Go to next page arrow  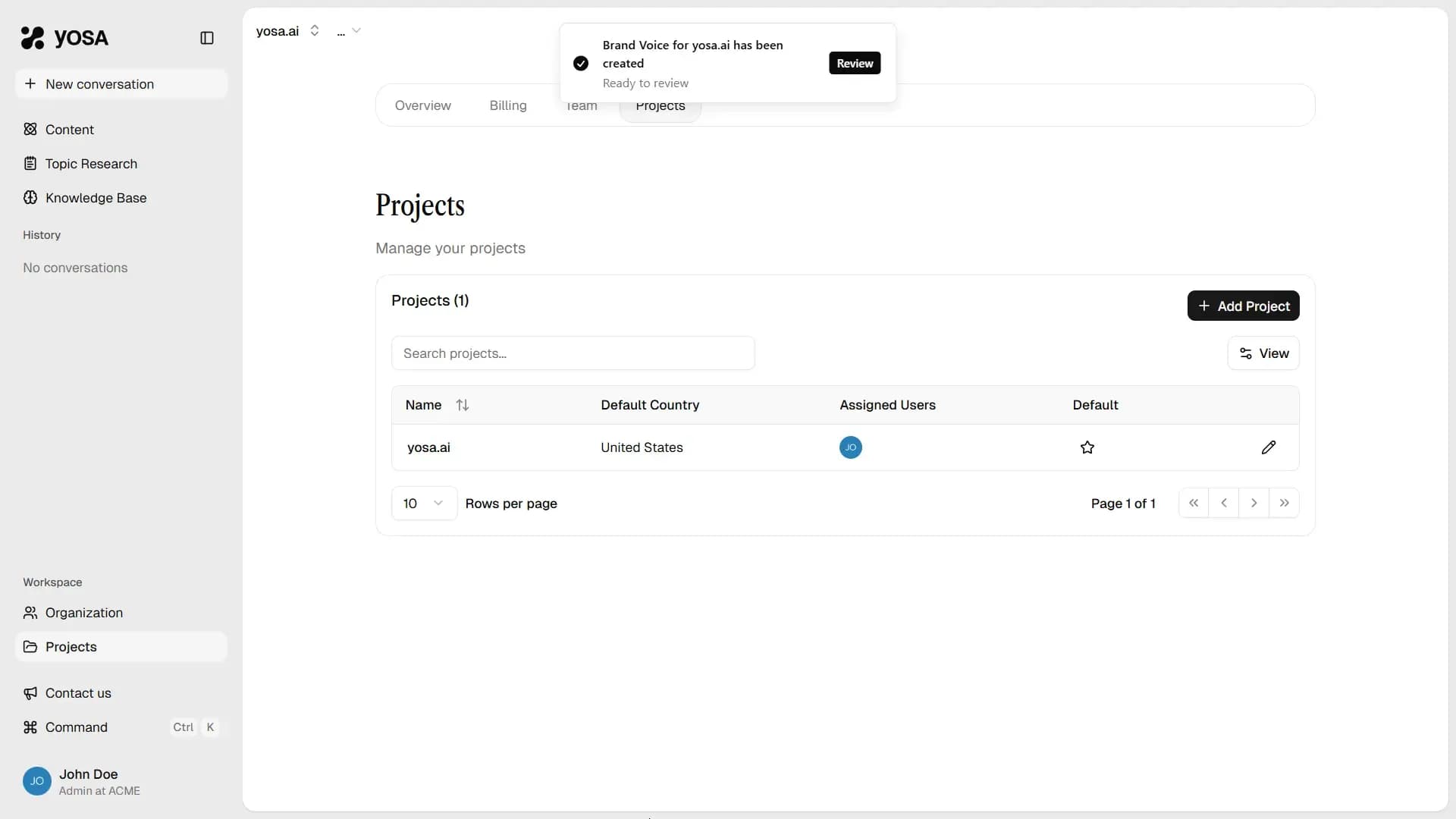pyautogui.click(x=1254, y=503)
